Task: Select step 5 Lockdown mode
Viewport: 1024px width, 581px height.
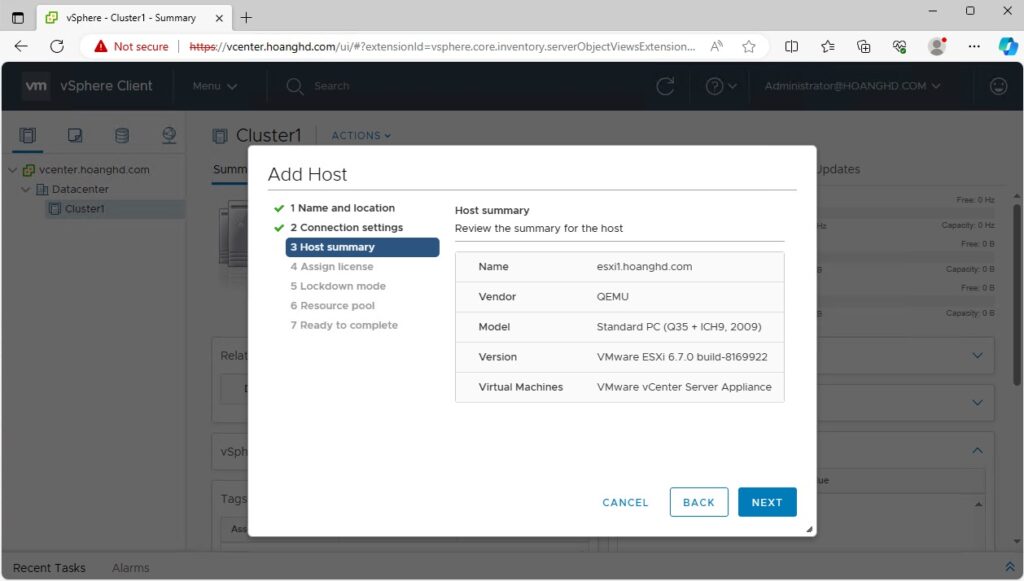Action: coord(338,286)
